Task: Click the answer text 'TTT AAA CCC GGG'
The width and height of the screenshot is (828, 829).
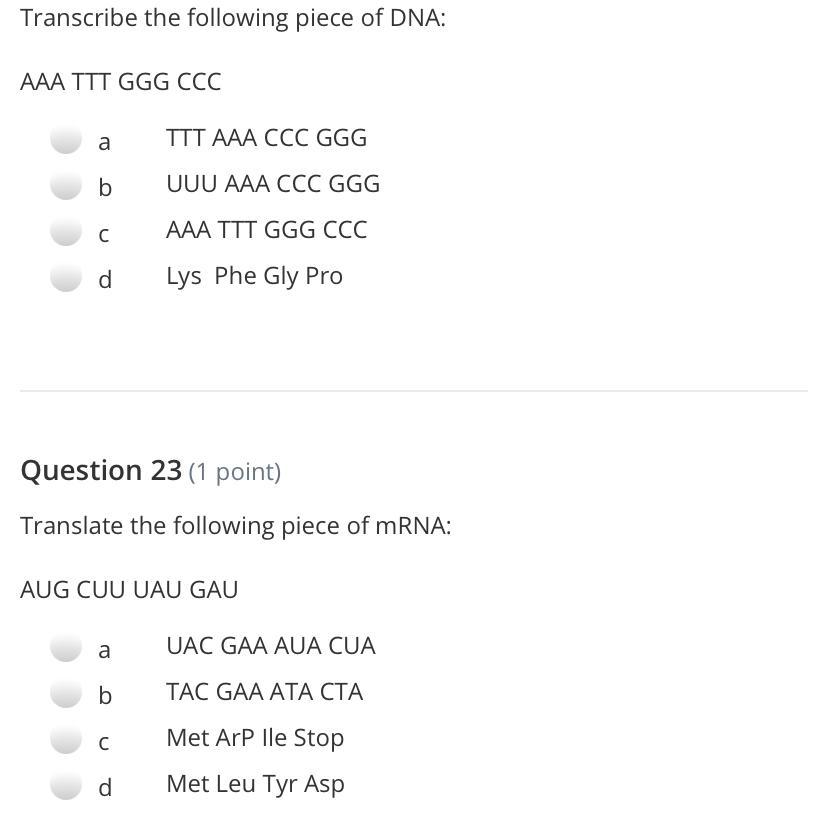Action: [266, 138]
